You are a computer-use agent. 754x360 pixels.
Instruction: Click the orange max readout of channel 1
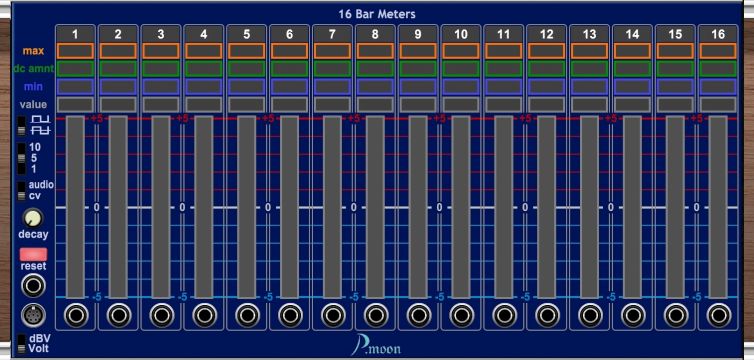click(75, 51)
